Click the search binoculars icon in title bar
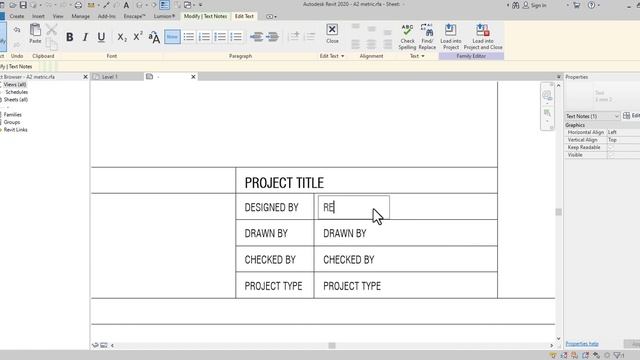The width and height of the screenshot is (640, 360). click(x=516, y=5)
